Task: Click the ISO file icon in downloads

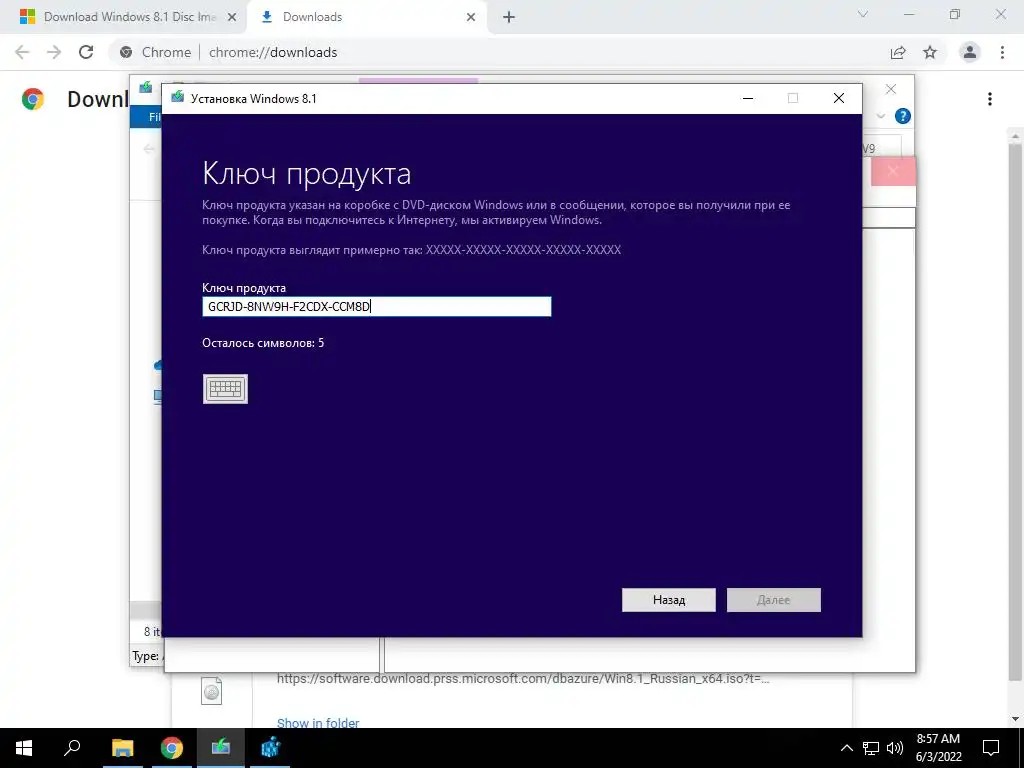Action: pyautogui.click(x=212, y=691)
